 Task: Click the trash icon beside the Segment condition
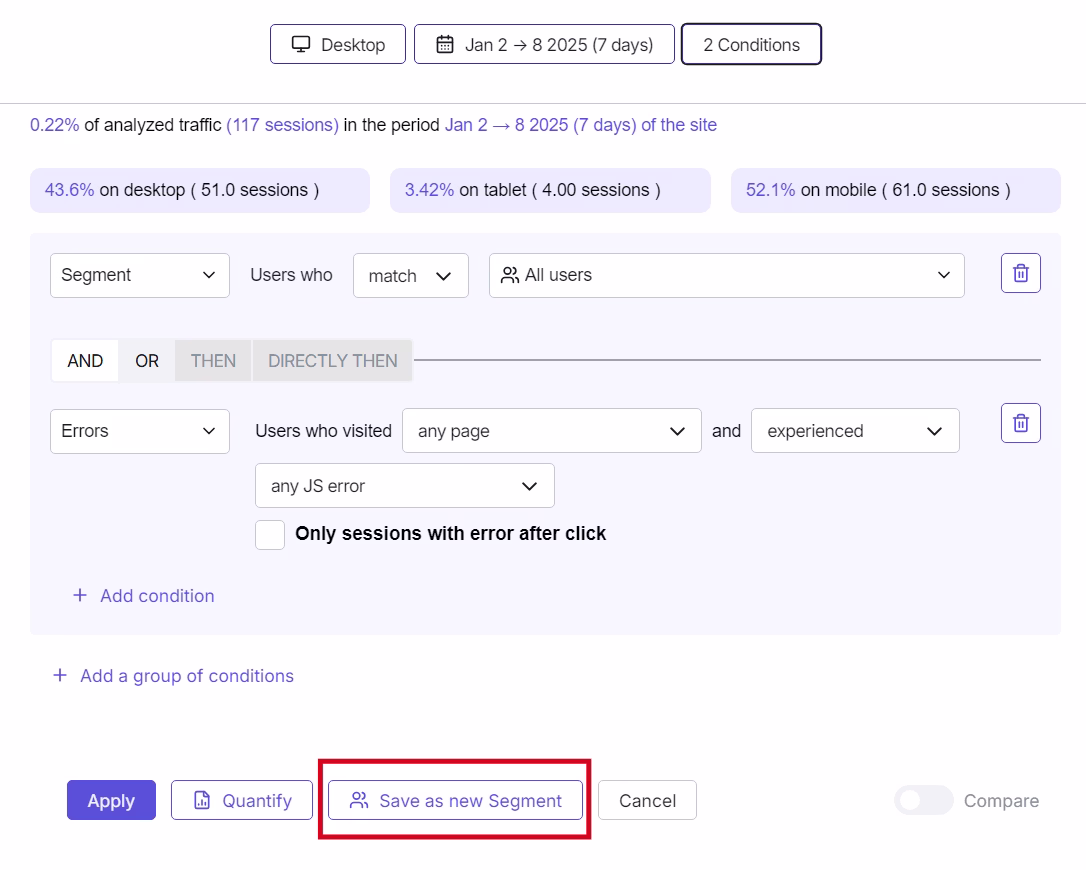pyautogui.click(x=1020, y=272)
